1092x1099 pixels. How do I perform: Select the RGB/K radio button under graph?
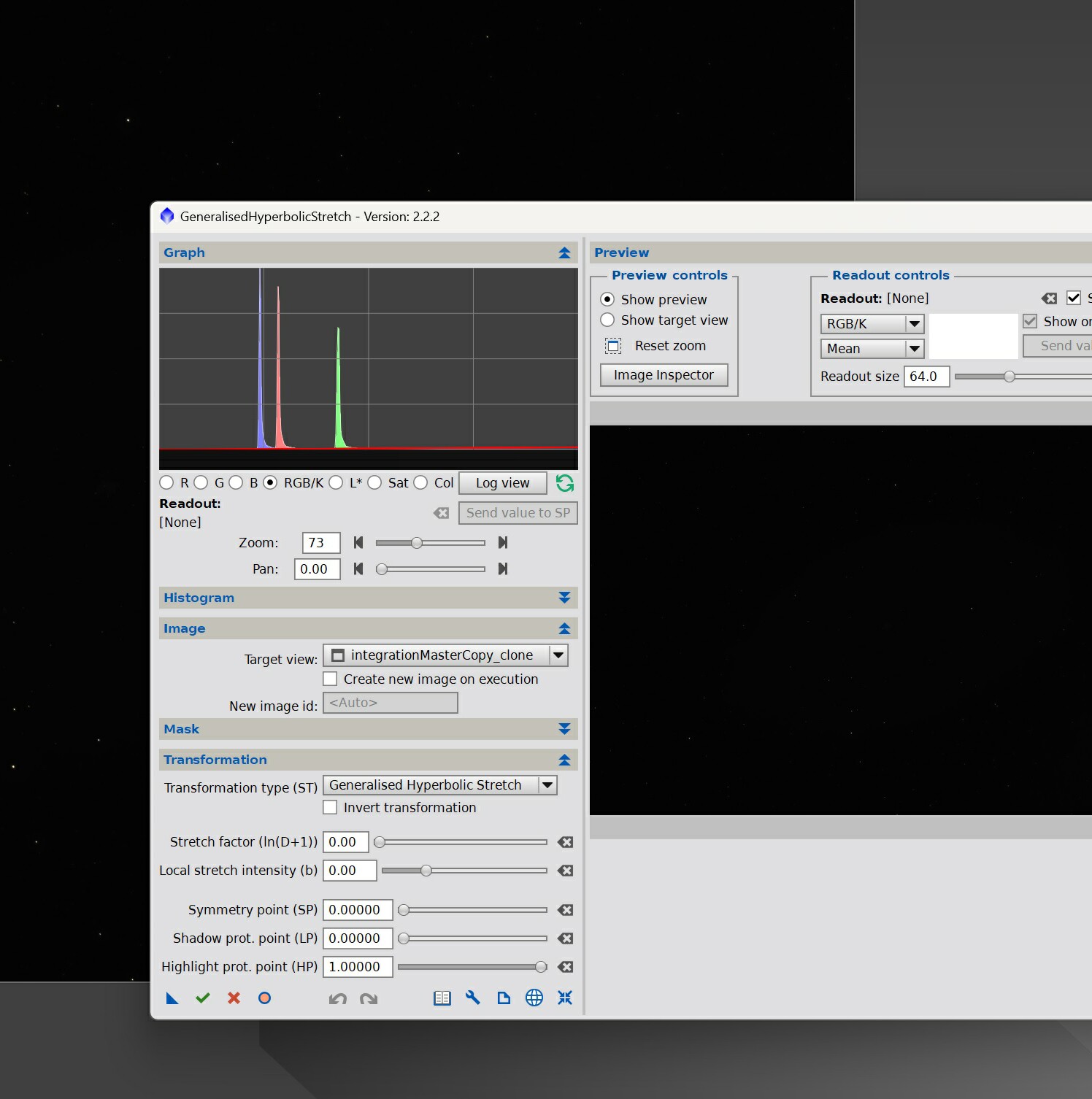(x=270, y=482)
